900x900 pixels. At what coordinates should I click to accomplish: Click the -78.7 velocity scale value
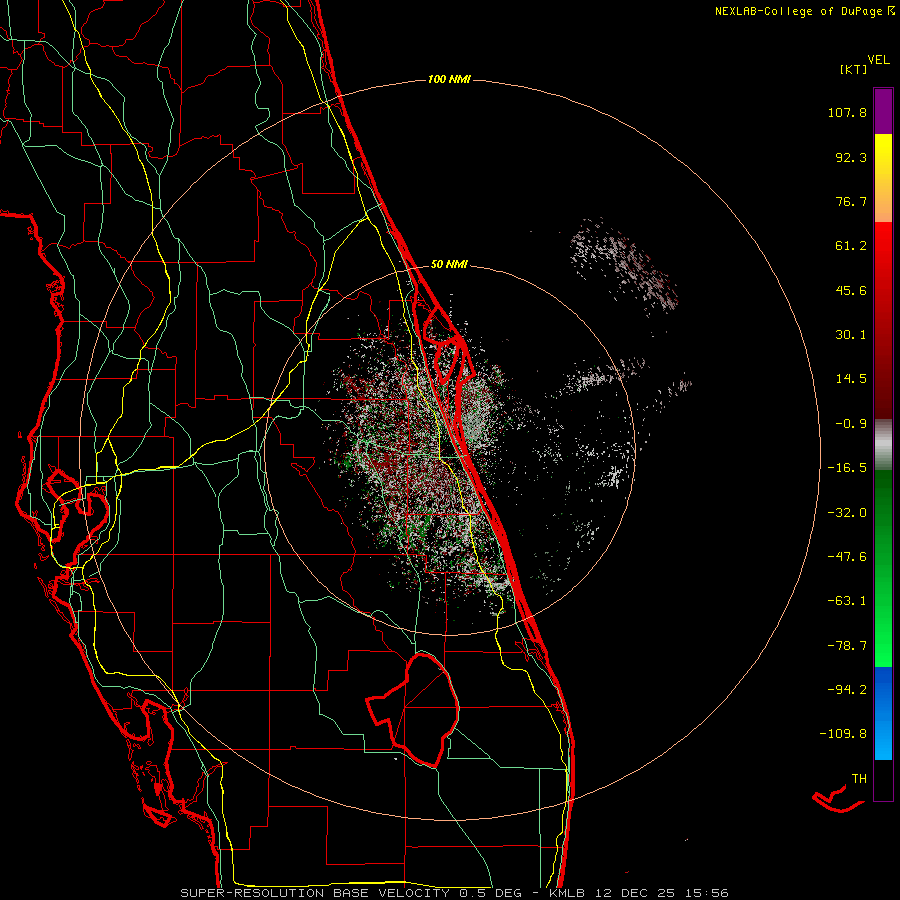click(x=847, y=646)
